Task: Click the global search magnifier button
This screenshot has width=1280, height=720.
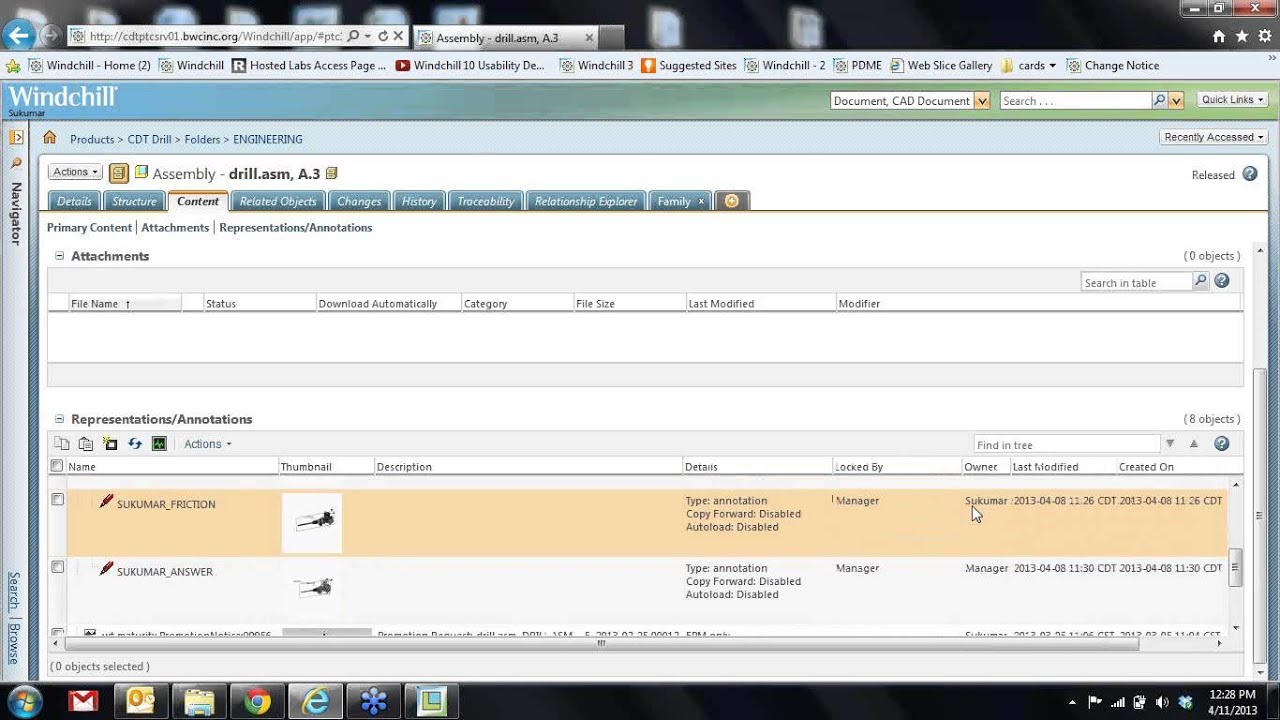Action: pyautogui.click(x=1159, y=100)
